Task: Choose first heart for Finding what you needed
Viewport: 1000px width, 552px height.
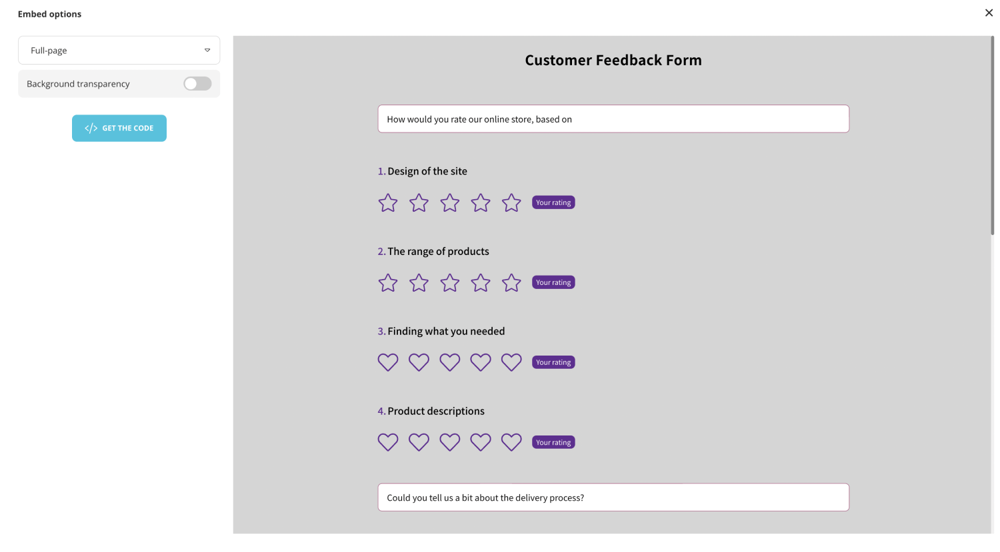Action: 388,362
